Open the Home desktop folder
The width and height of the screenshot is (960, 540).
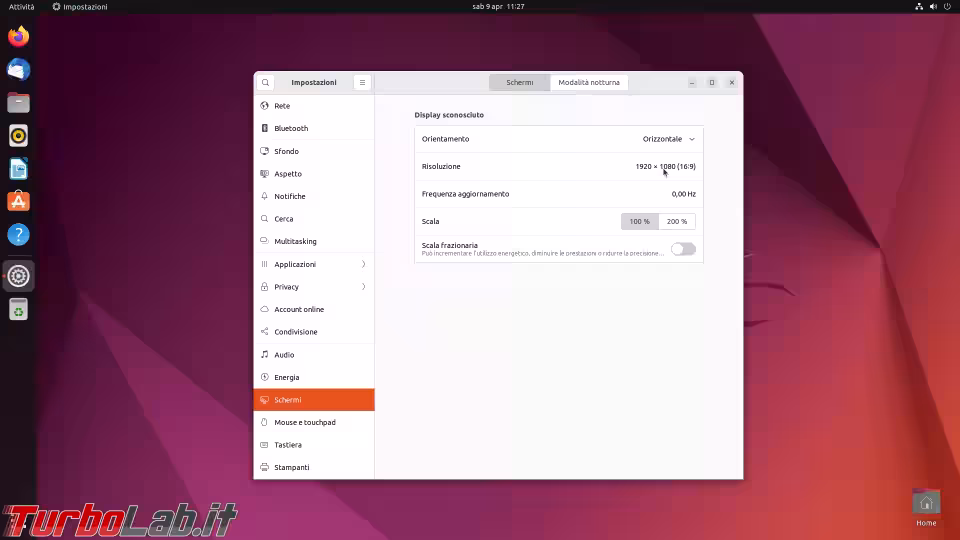(926, 508)
